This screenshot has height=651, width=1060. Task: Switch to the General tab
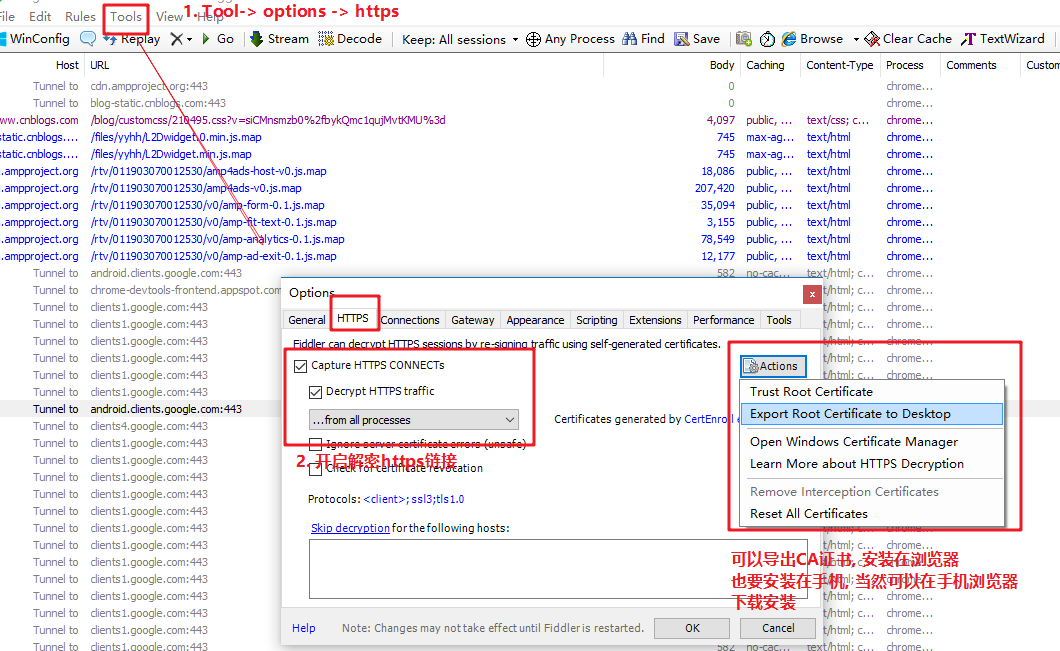pyautogui.click(x=307, y=320)
